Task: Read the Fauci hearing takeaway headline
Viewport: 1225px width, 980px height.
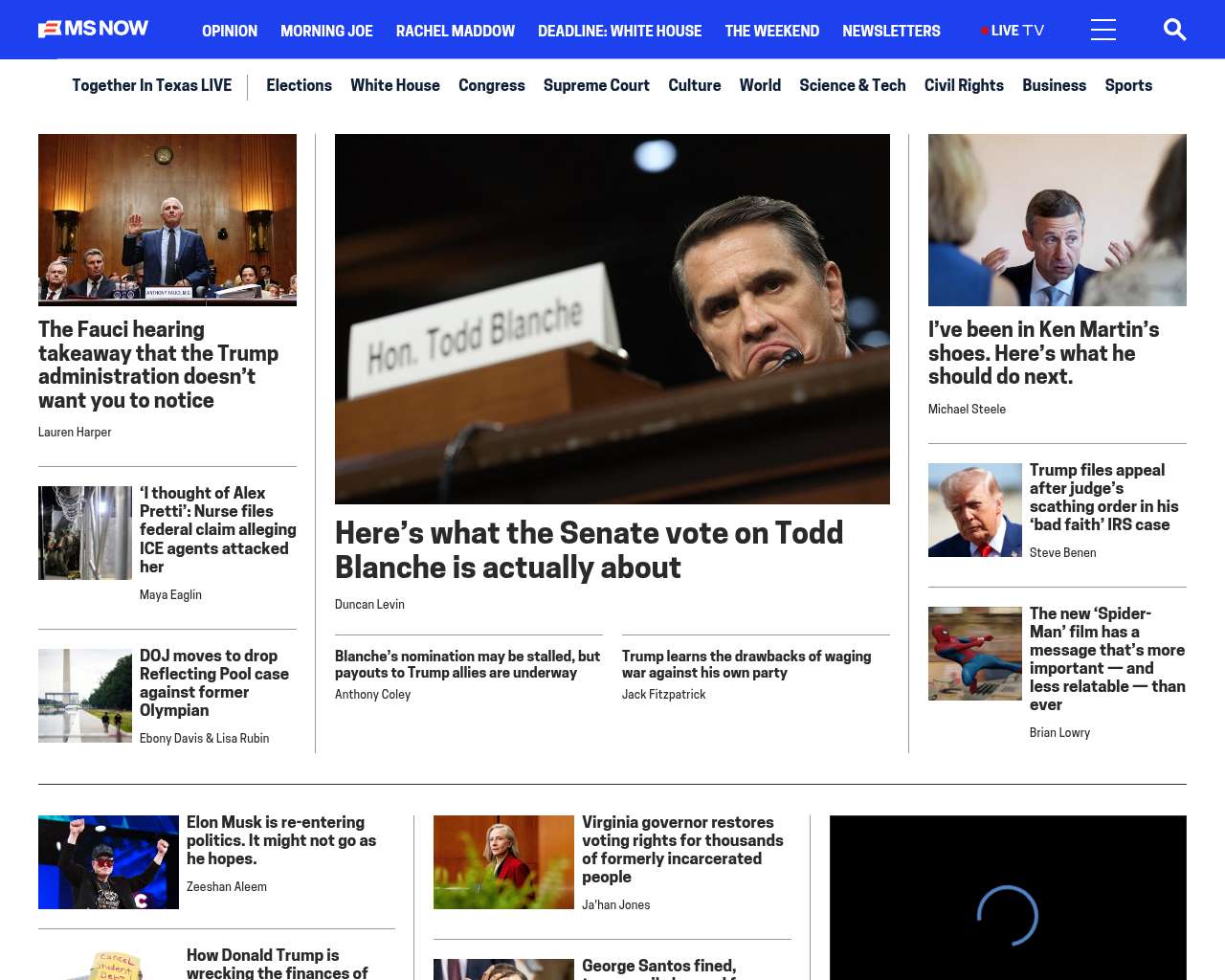Action: click(x=158, y=365)
